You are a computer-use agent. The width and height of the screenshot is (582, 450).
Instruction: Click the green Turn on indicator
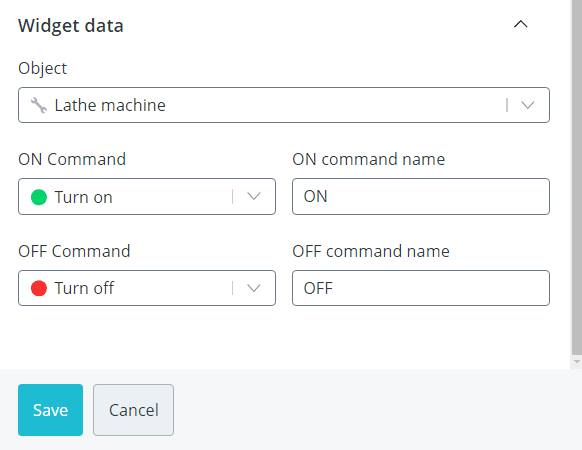coord(39,197)
